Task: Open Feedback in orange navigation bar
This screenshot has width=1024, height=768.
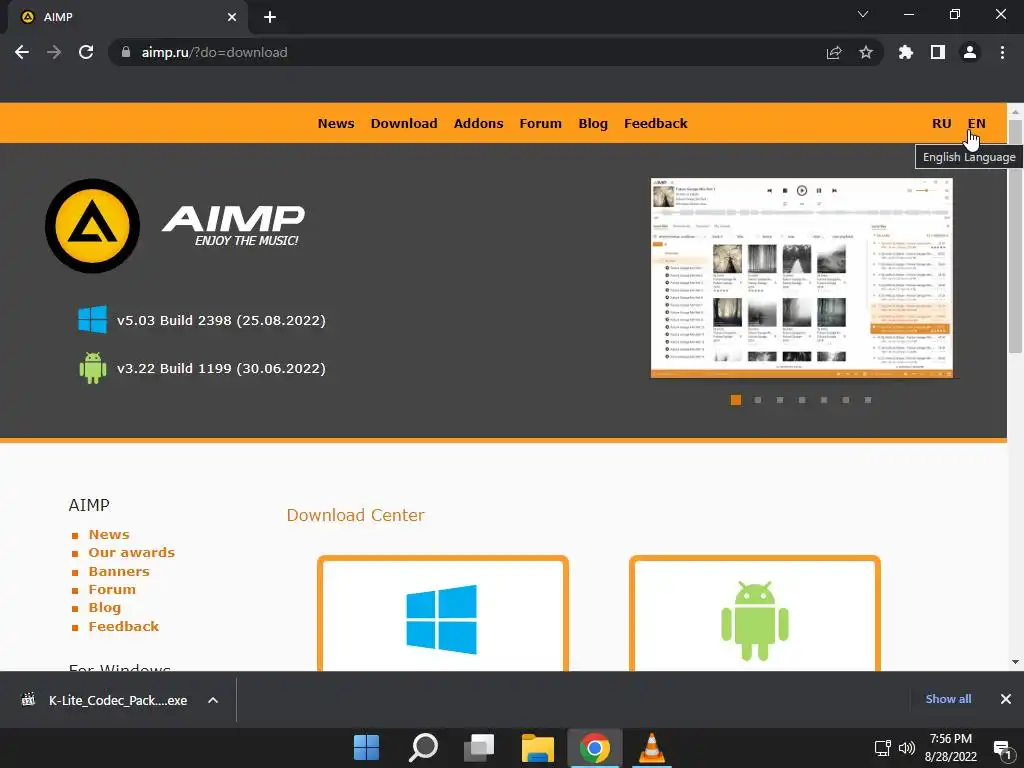Action: click(656, 123)
